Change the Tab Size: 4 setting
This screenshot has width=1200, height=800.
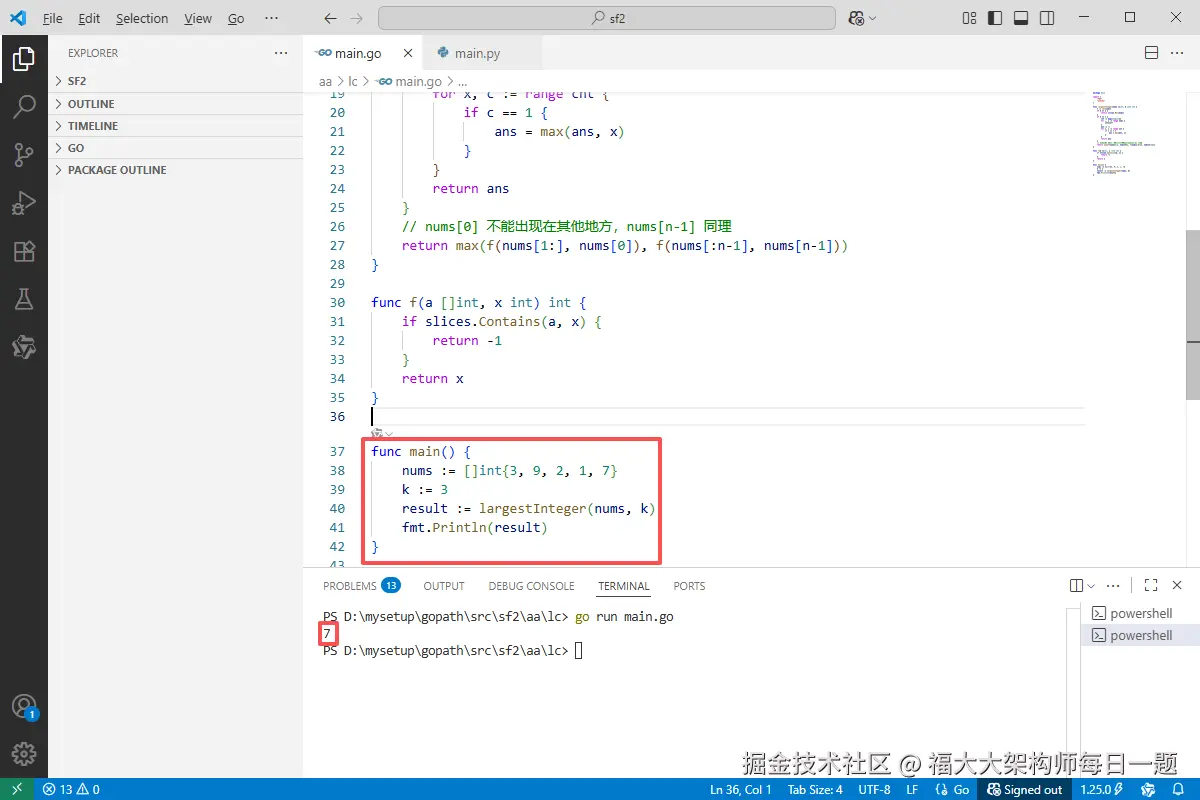click(x=815, y=789)
